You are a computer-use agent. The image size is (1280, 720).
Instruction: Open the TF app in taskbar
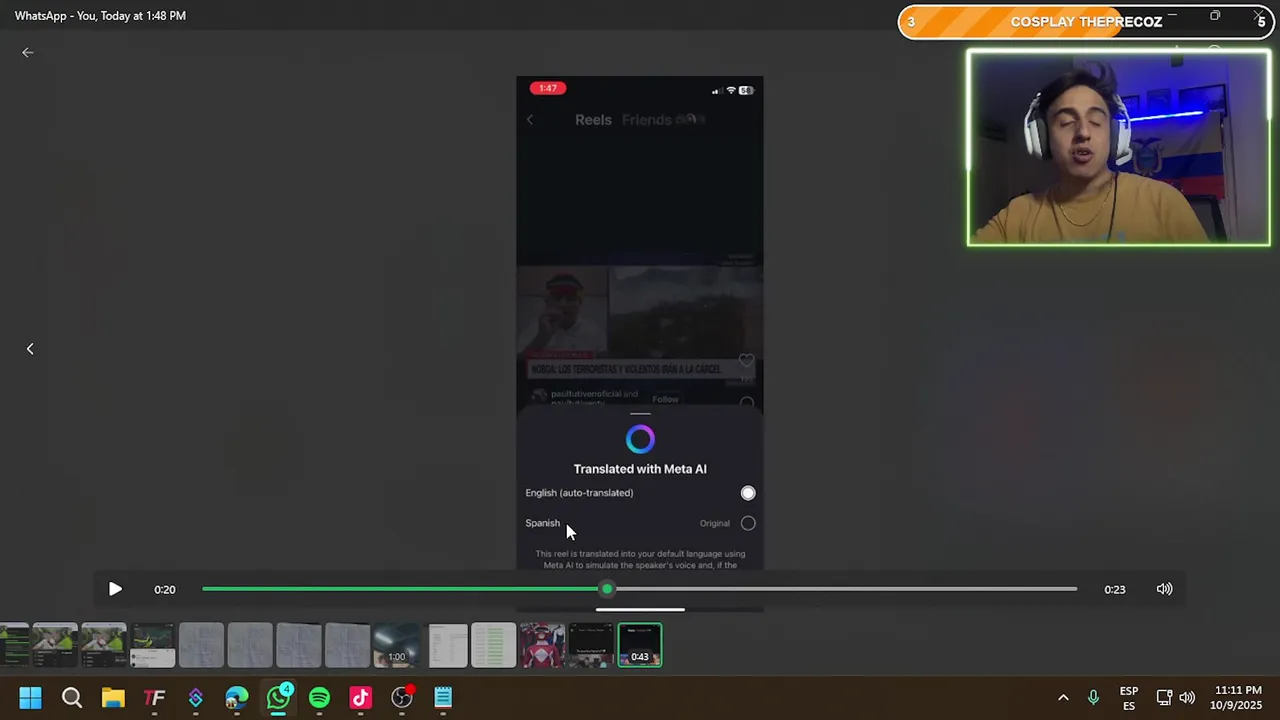point(154,698)
